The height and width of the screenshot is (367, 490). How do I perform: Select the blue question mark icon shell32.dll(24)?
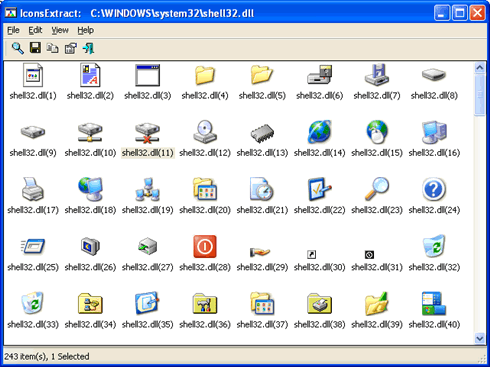point(434,189)
